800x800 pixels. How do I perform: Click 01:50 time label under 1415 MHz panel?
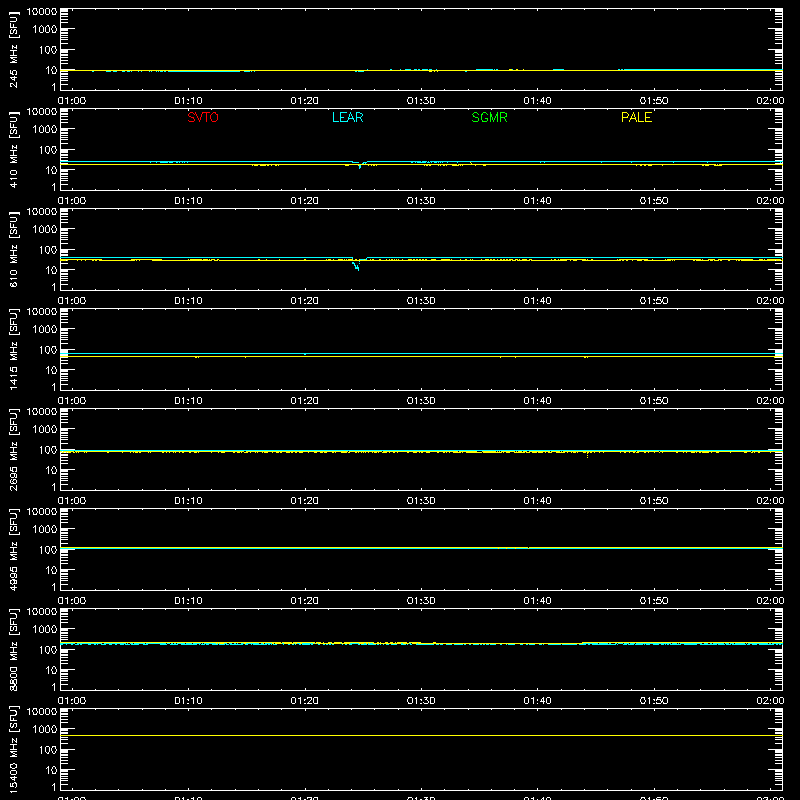[x=654, y=401]
